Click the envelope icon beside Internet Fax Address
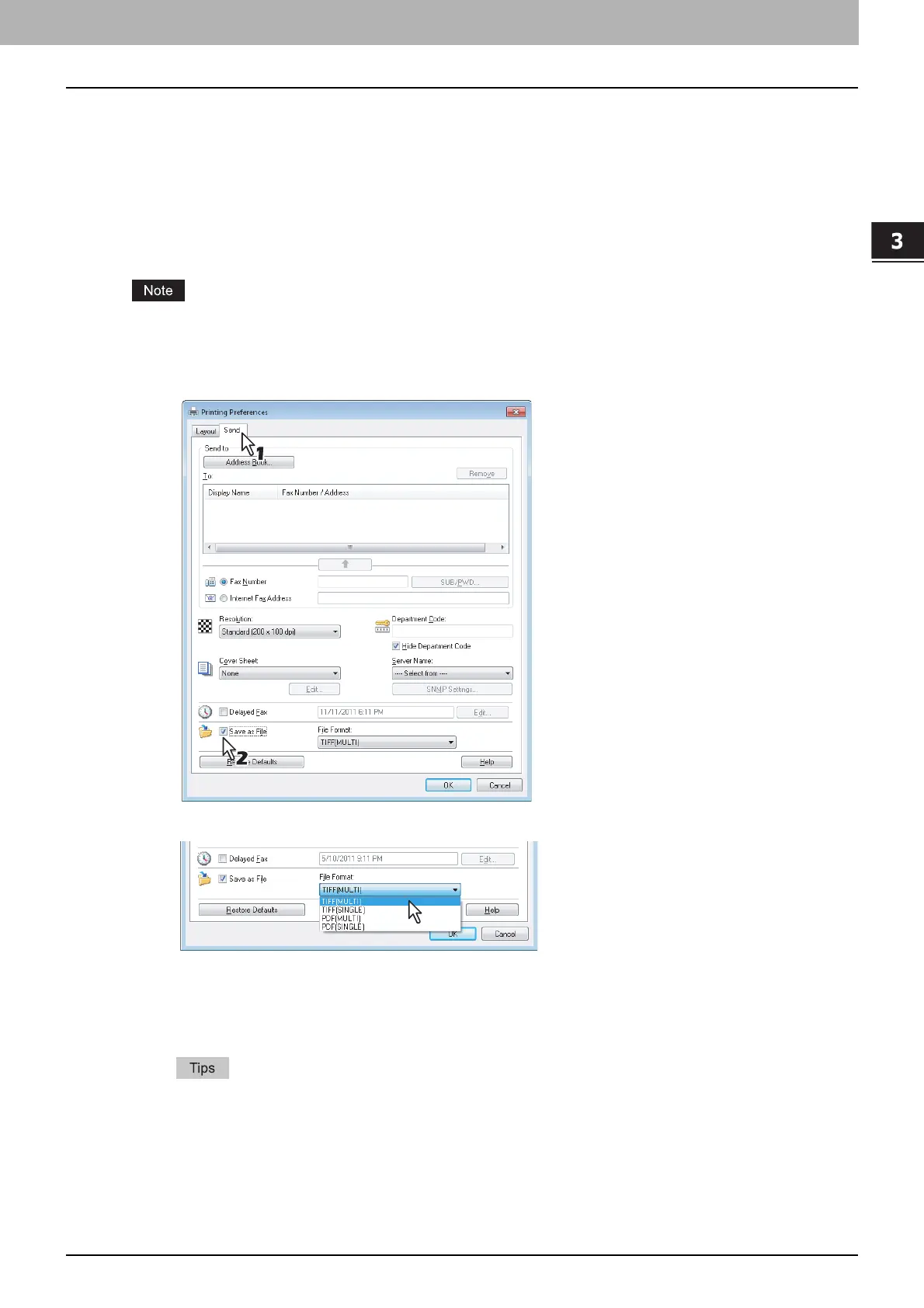 click(x=210, y=598)
